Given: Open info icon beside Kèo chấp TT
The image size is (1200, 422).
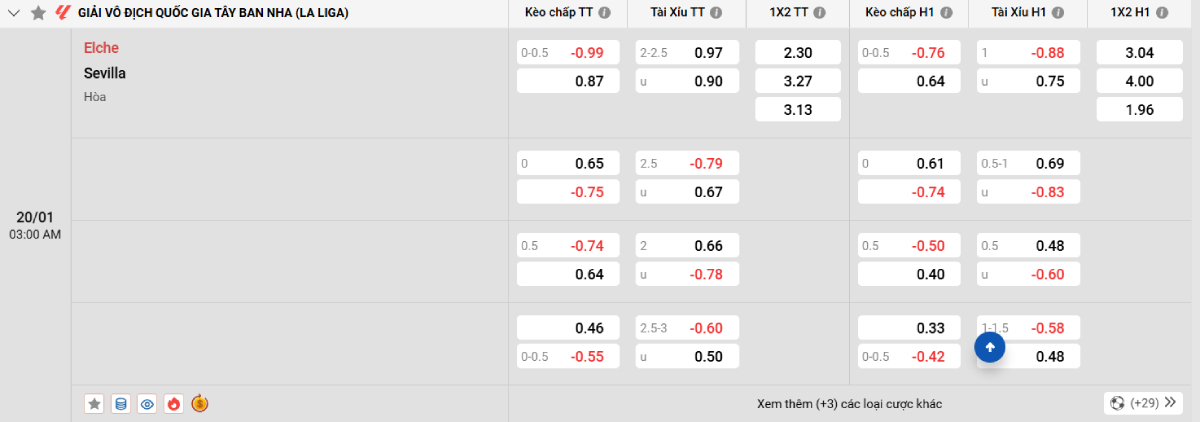Looking at the screenshot, I should tap(604, 13).
